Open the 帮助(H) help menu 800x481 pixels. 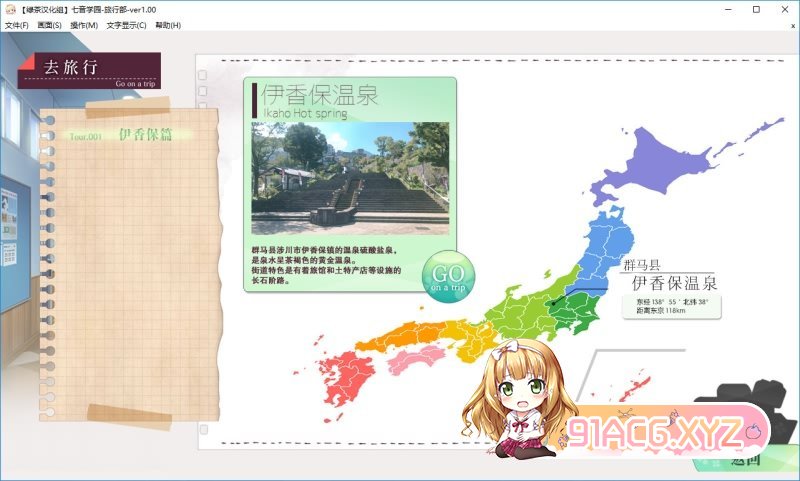point(168,25)
